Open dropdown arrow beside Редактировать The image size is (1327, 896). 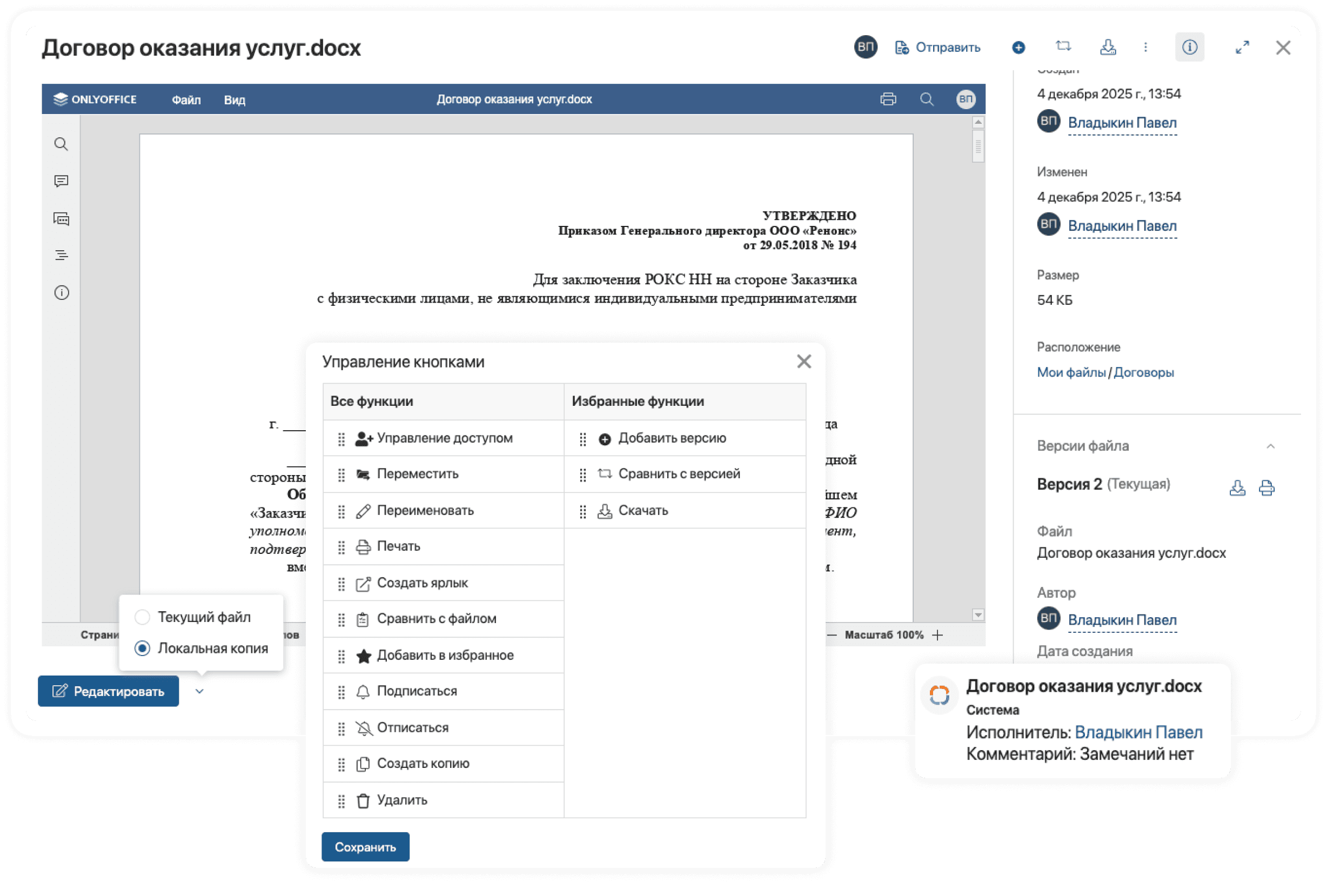click(x=199, y=692)
